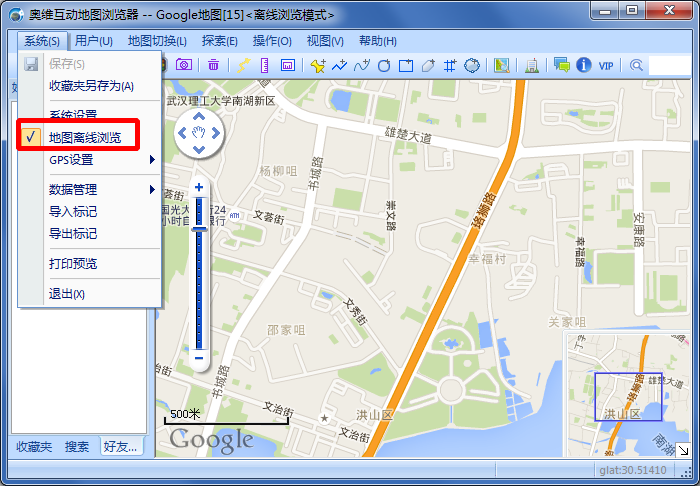700x486 pixels.
Task: Select the add polyline track tool
Action: point(340,65)
